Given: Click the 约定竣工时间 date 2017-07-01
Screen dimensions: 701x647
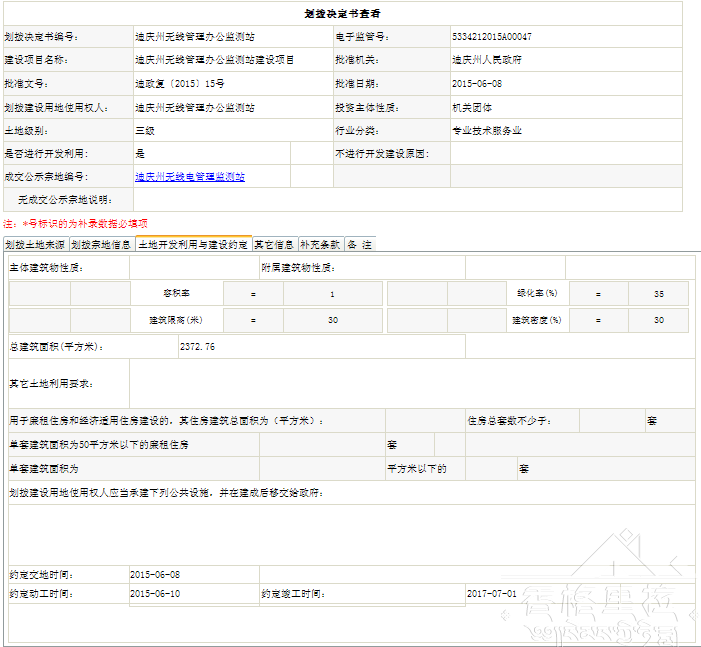Looking at the screenshot, I should click(492, 593).
